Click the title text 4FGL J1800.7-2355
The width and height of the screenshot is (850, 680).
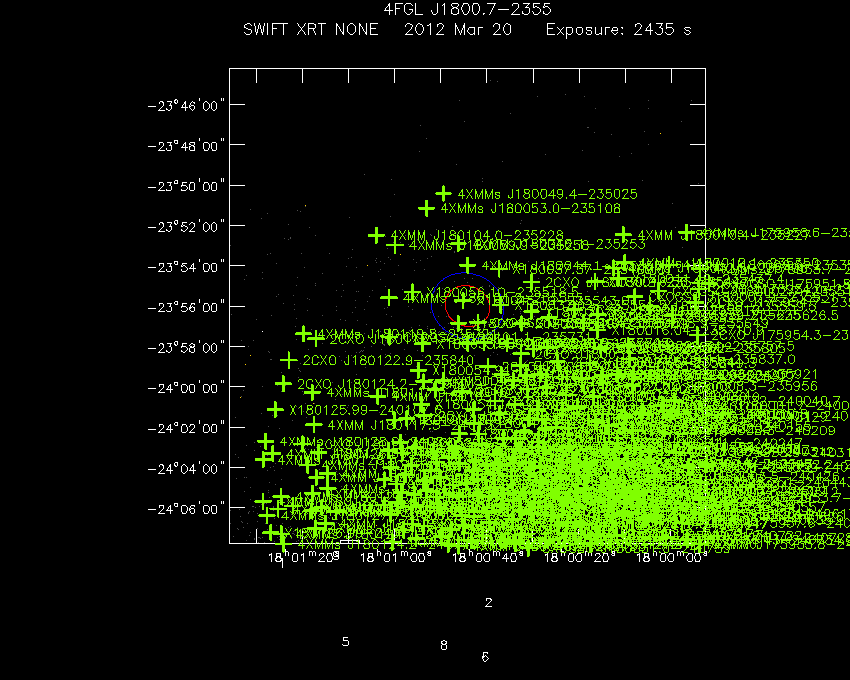pyautogui.click(x=467, y=9)
